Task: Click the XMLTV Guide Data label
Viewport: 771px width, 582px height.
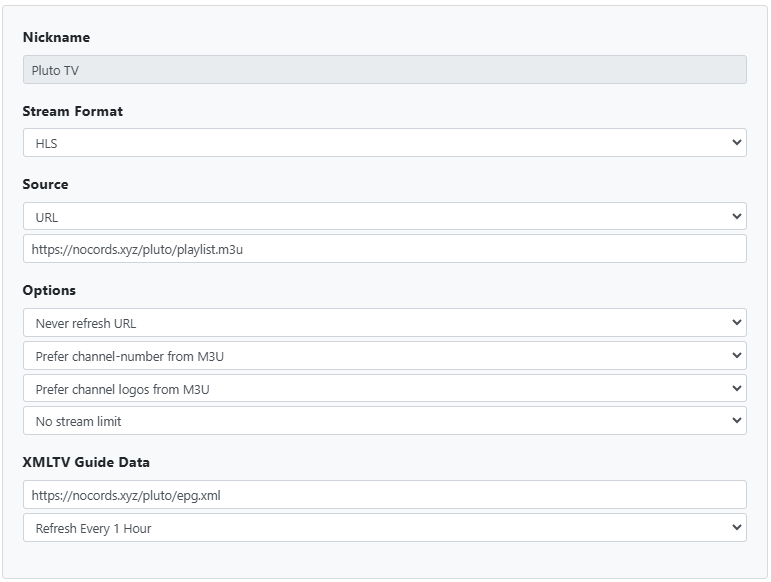Action: [86, 462]
